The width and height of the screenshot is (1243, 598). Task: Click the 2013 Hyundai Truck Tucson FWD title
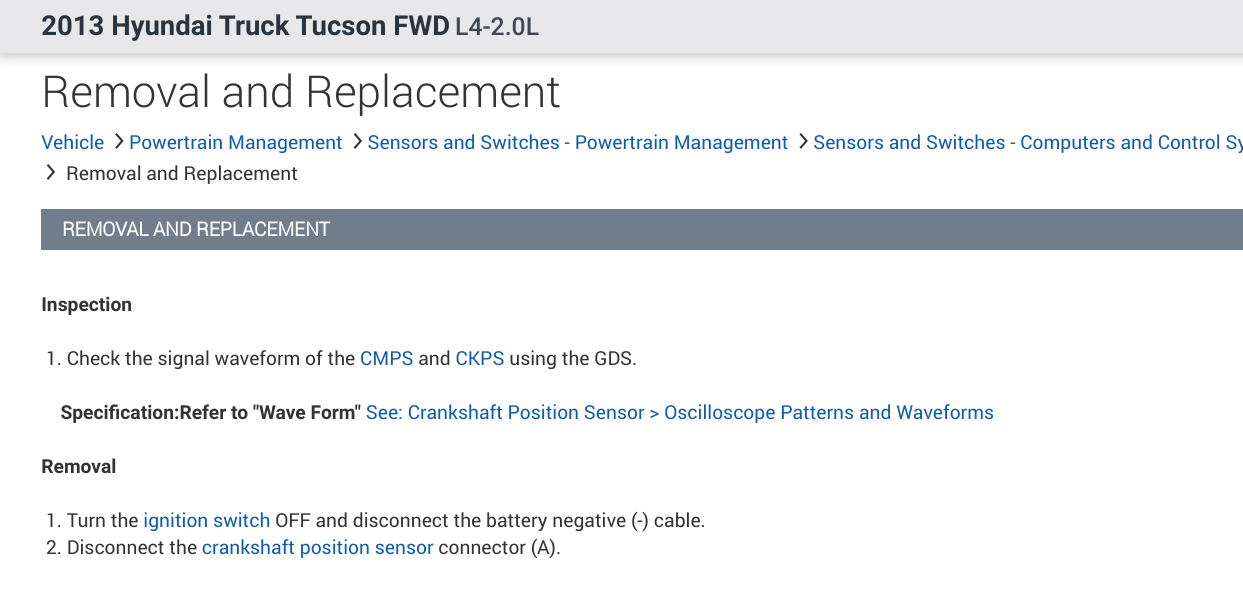245,26
